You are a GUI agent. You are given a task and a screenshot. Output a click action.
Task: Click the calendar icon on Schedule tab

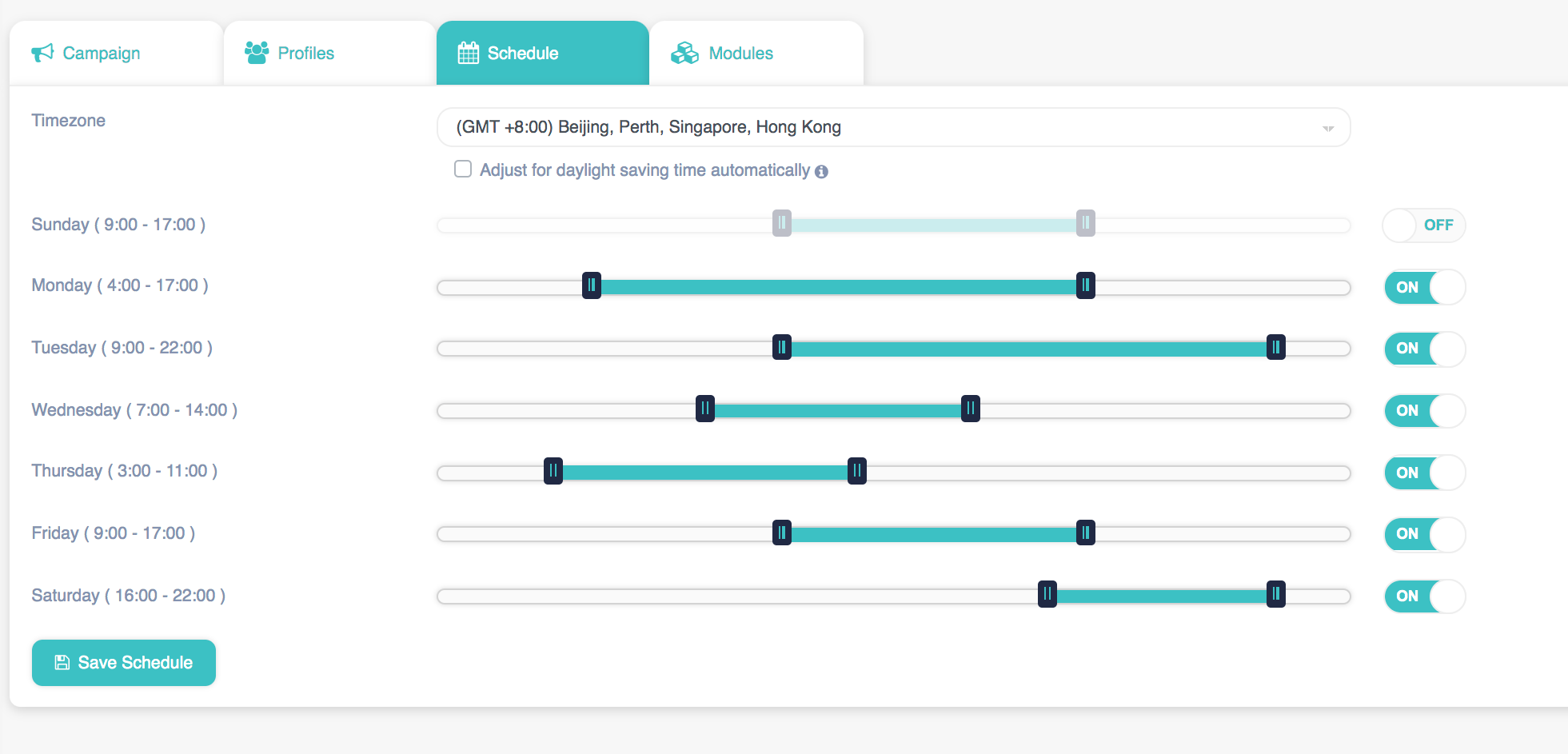pyautogui.click(x=468, y=54)
